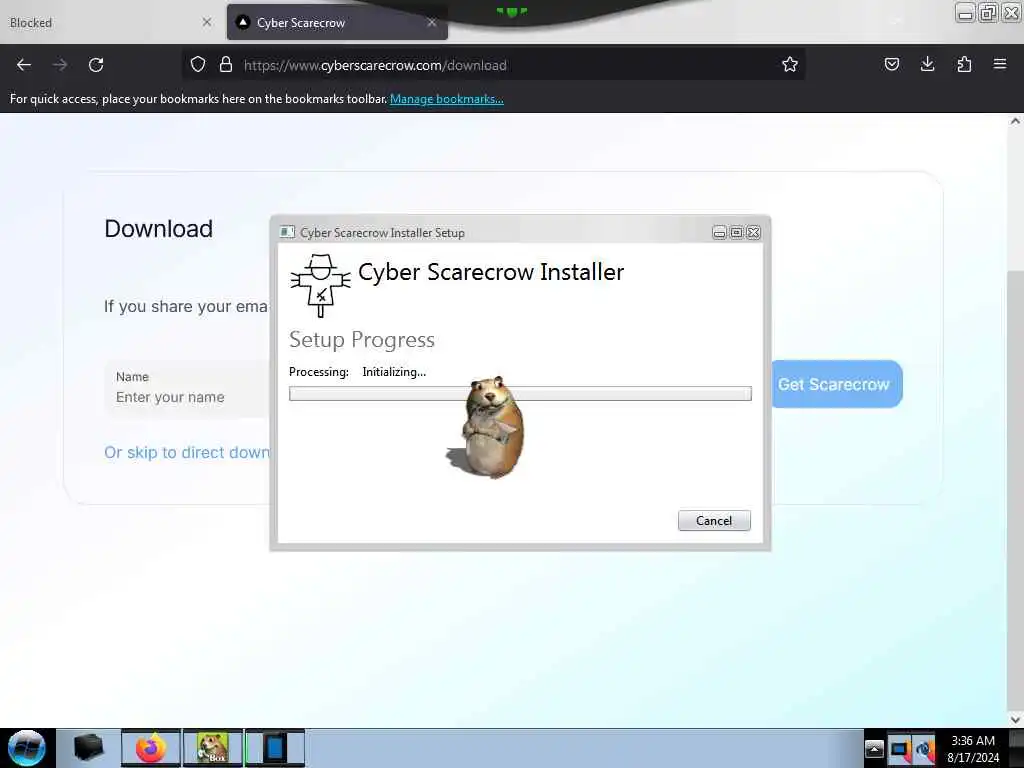Screen dimensions: 1024x768
Task: Open the black box taskbar app
Action: click(x=88, y=748)
